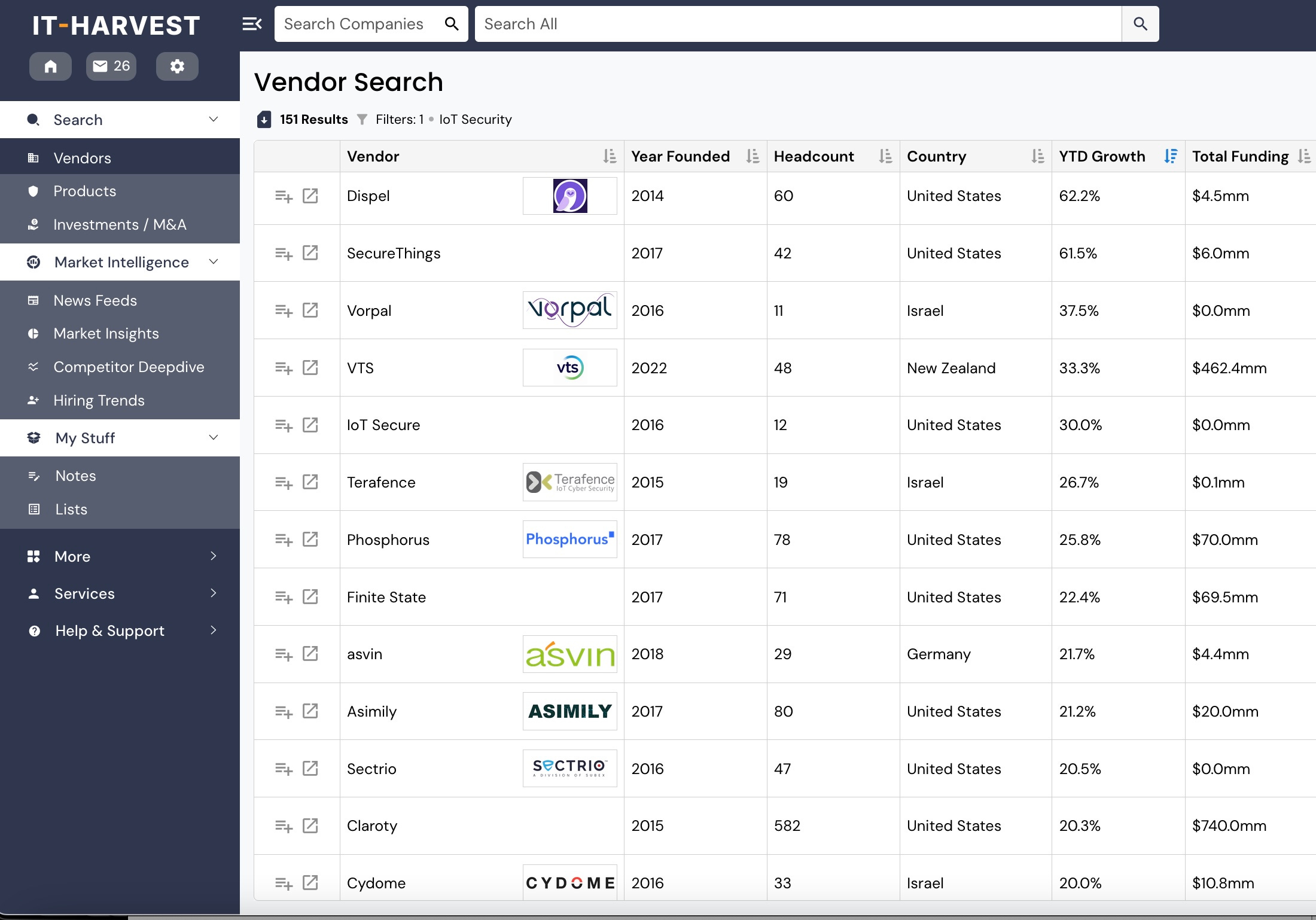Click the Phosphorus logo thumbnail
Viewport: 1316px width, 920px height.
tap(569, 539)
